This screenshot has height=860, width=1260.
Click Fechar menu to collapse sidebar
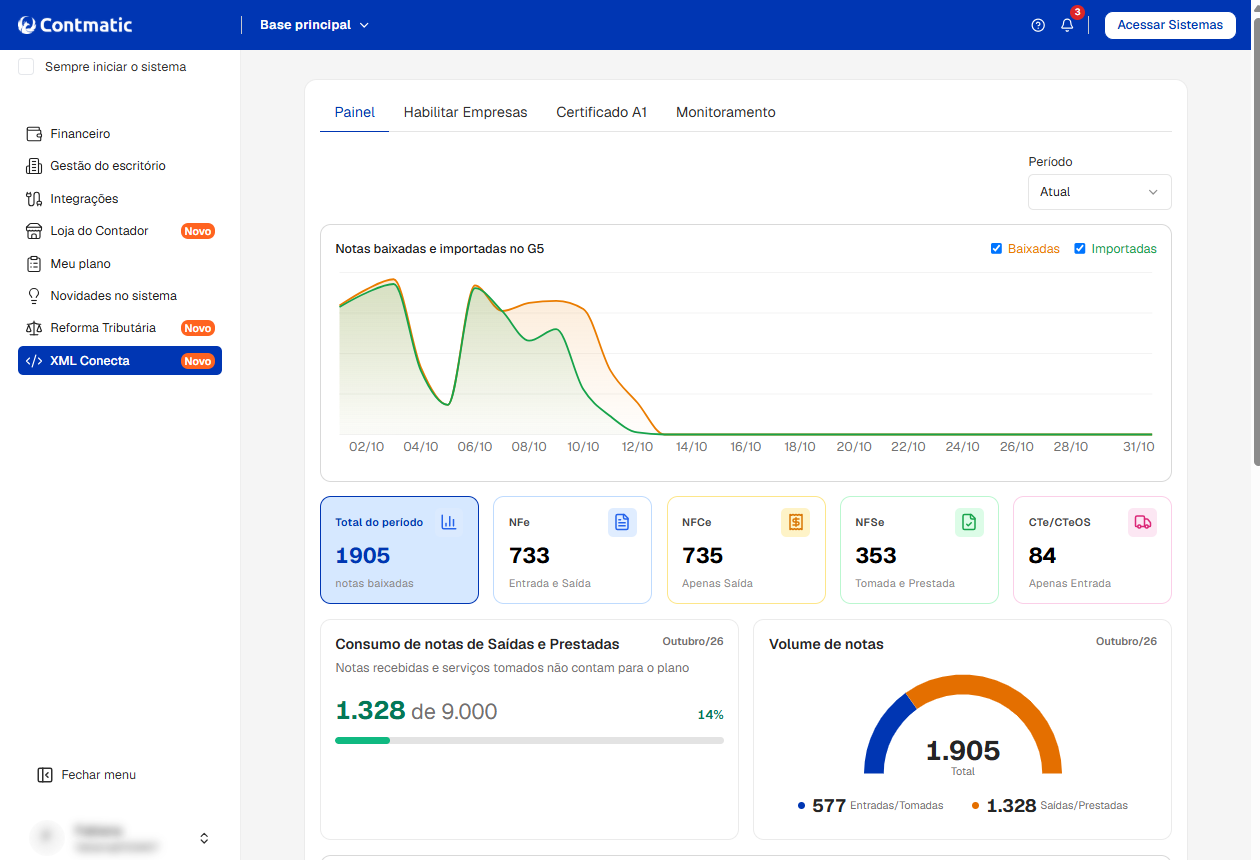click(x=86, y=775)
